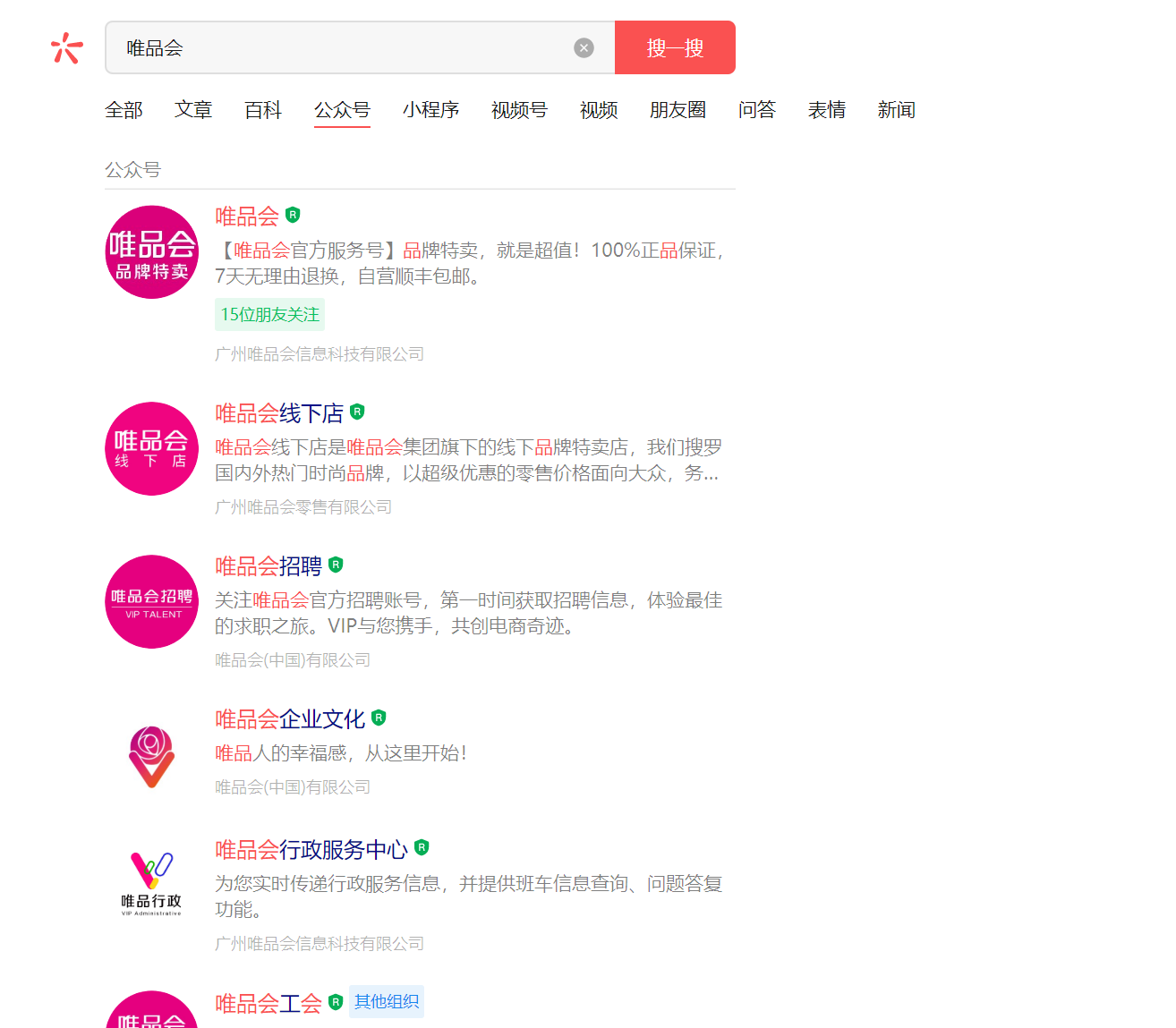Click verified badge next to 唯品会招聘
This screenshot has width=1176, height=1028.
[336, 565]
